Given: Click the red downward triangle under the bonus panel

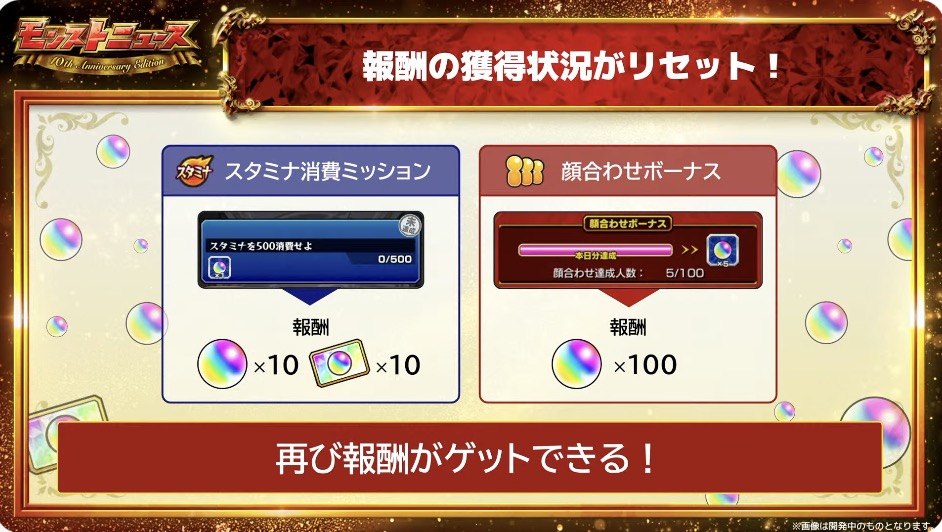Looking at the screenshot, I should coord(628,297).
